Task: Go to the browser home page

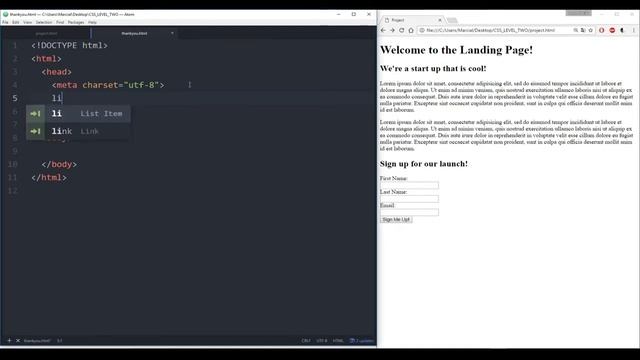Action: pos(411,30)
